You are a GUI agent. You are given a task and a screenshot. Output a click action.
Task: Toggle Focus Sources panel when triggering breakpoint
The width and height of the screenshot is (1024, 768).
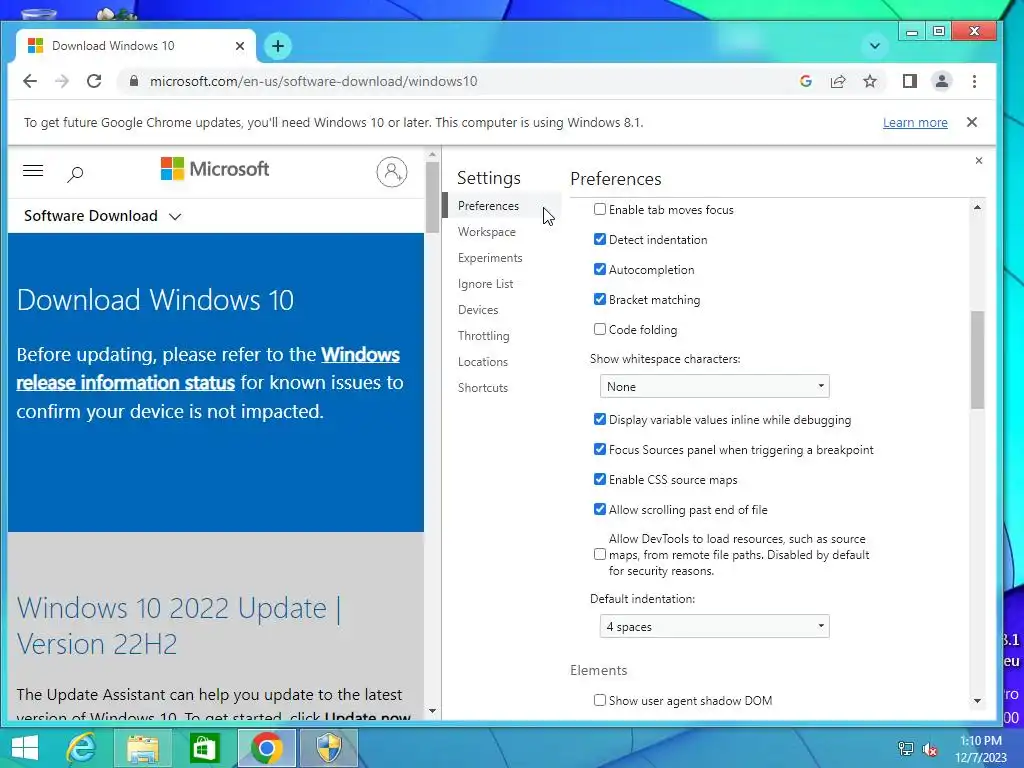600,449
